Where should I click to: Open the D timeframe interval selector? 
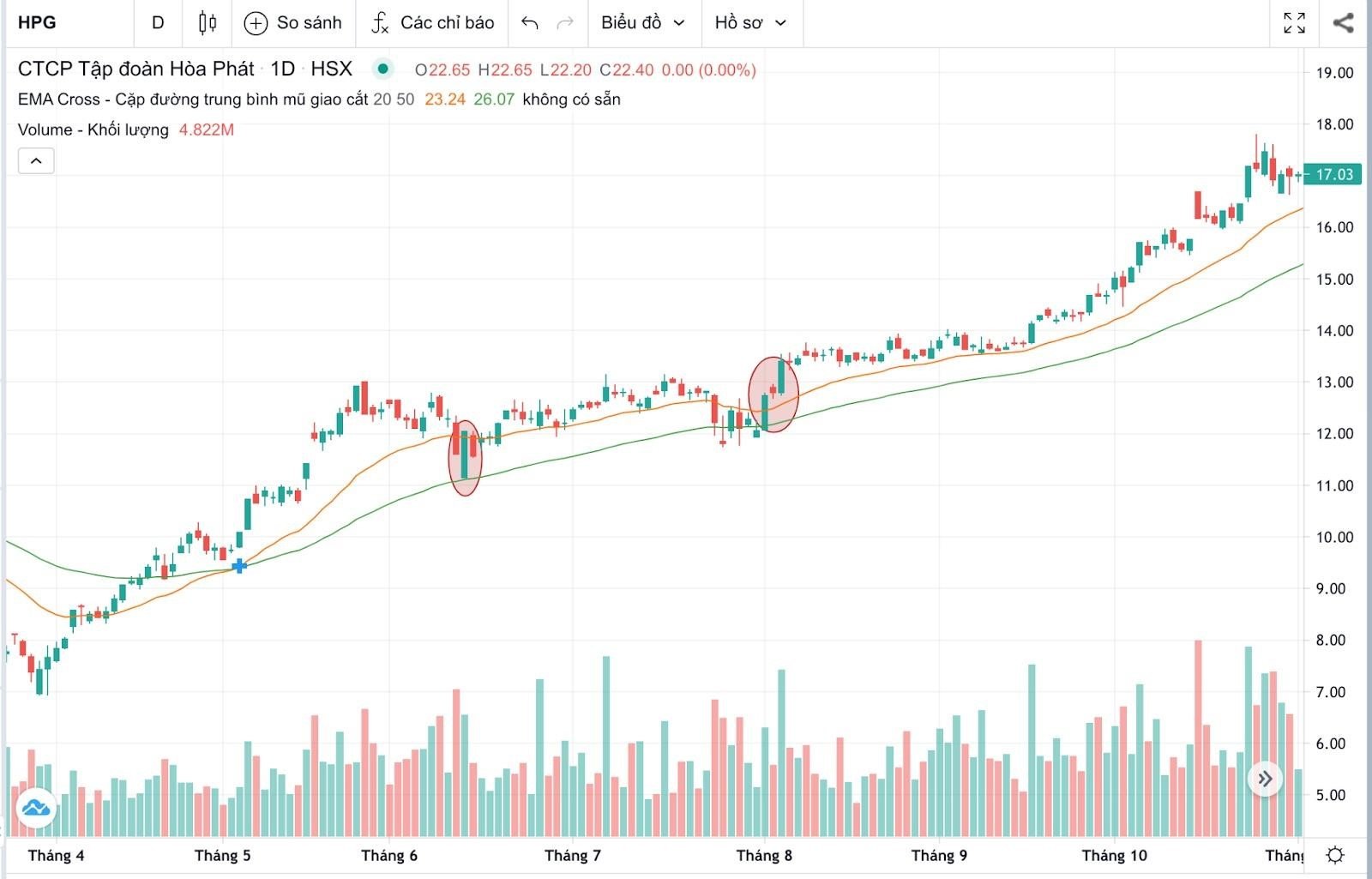(158, 23)
